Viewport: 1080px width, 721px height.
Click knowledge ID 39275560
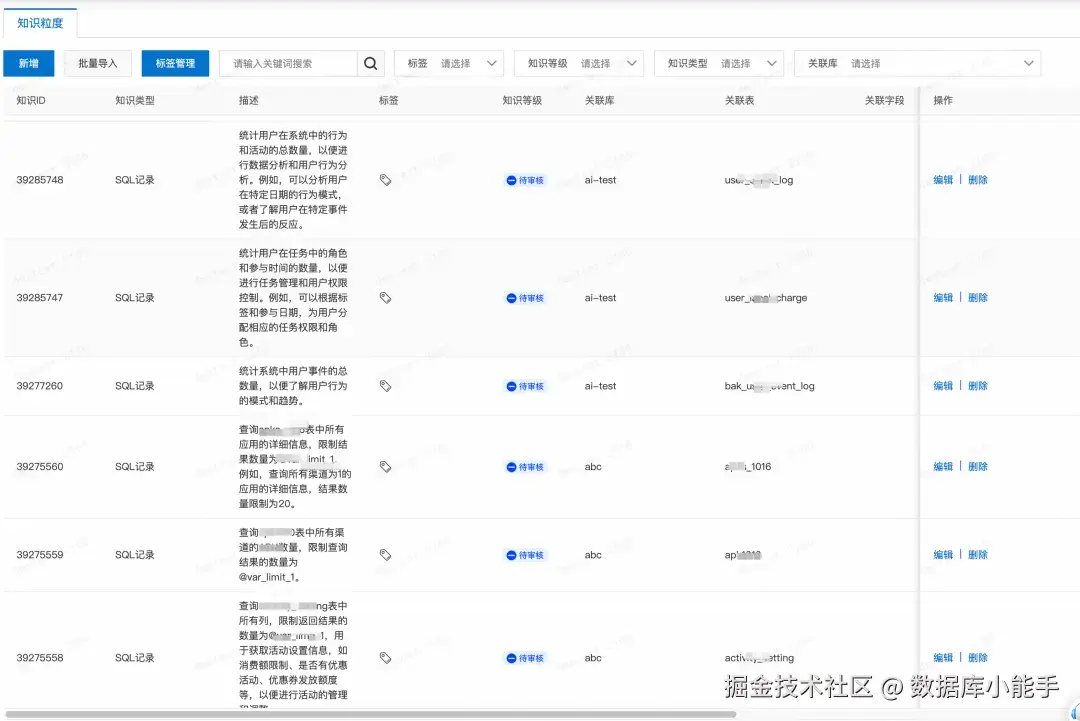click(x=40, y=466)
